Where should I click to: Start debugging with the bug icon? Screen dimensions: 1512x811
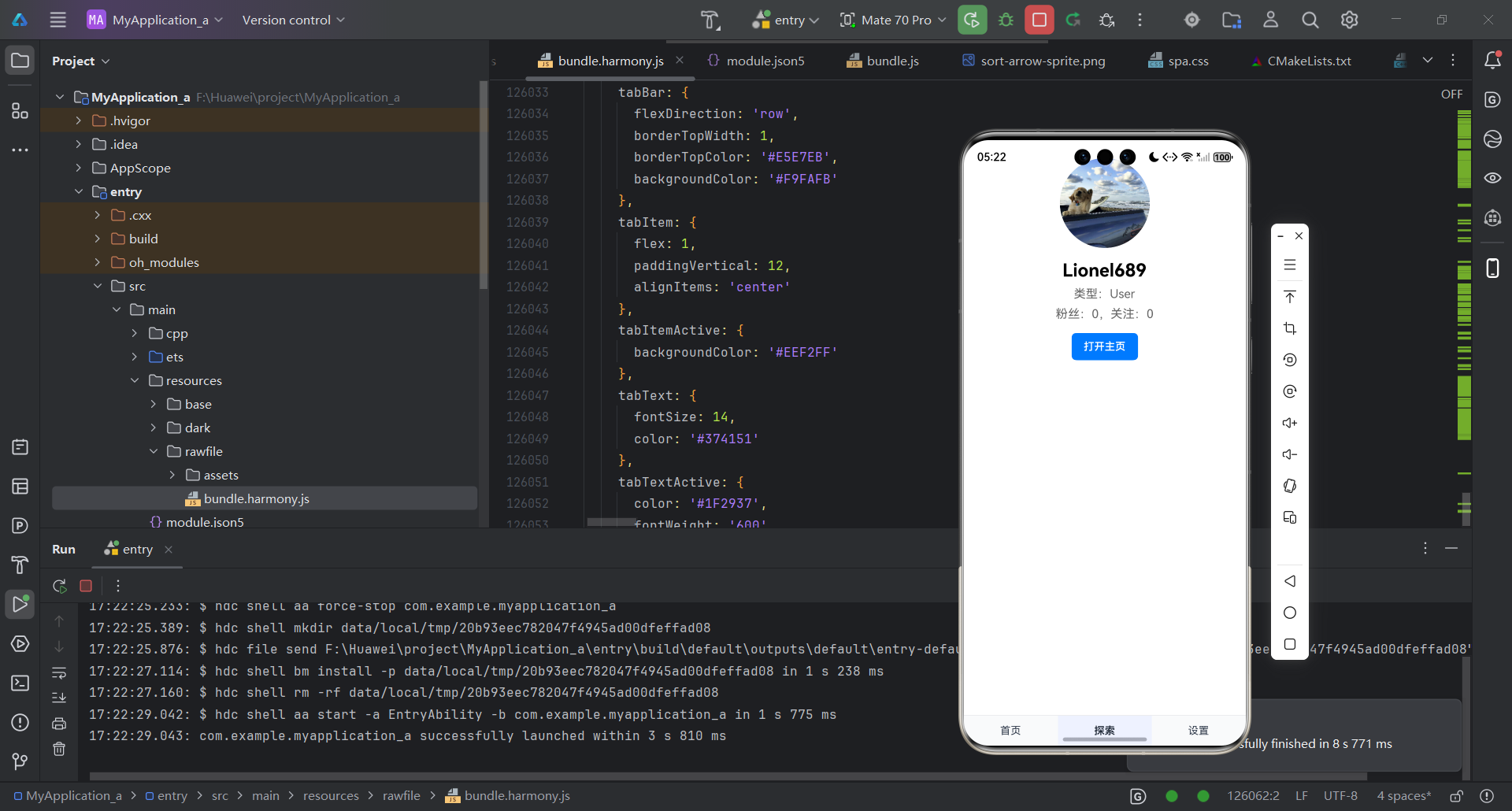pyautogui.click(x=1006, y=20)
